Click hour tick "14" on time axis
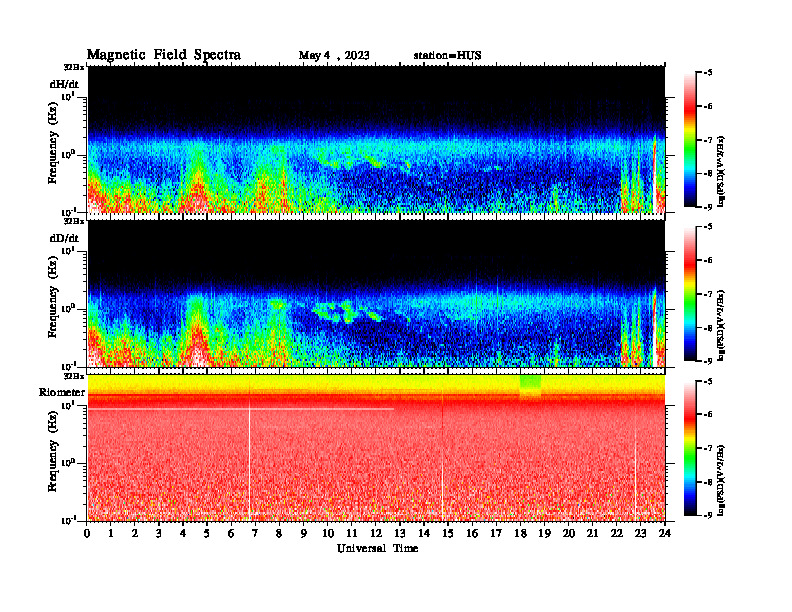The image size is (792, 612). coord(424,533)
